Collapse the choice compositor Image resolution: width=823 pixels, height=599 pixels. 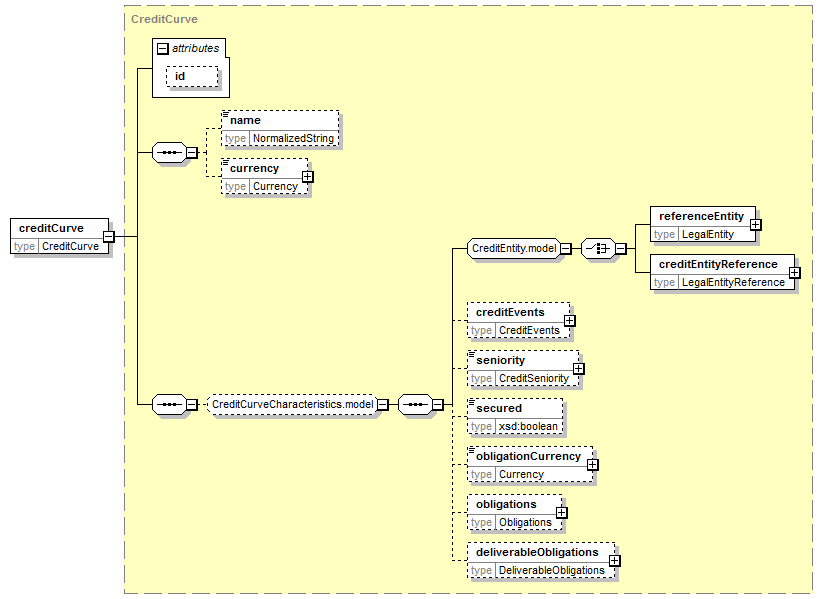tap(620, 248)
